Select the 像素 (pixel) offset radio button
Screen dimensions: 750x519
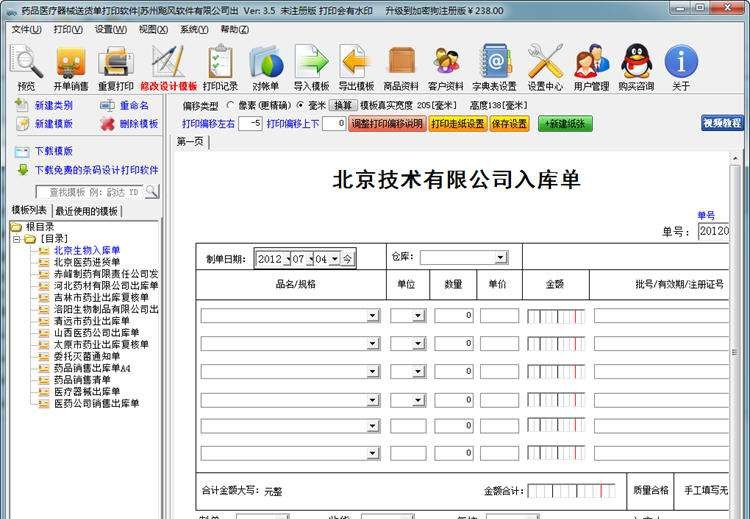pos(232,105)
